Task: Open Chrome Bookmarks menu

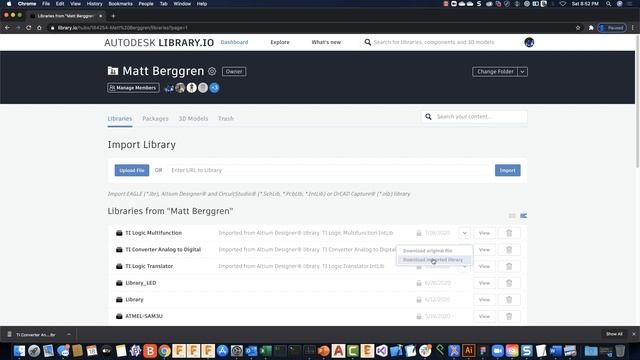Action: click(120, 4)
